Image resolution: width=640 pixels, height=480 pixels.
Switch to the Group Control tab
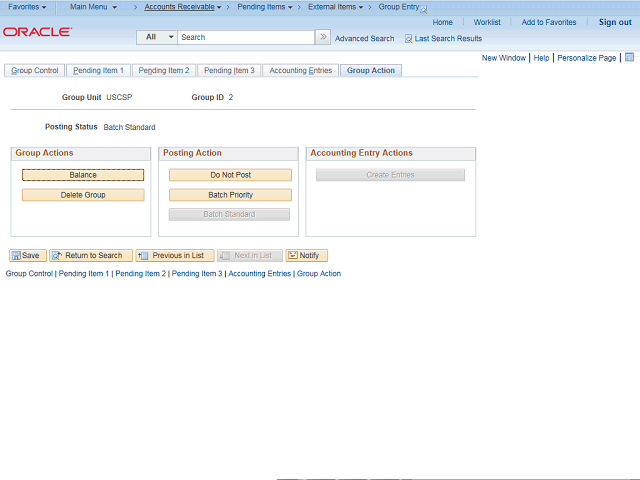35,70
